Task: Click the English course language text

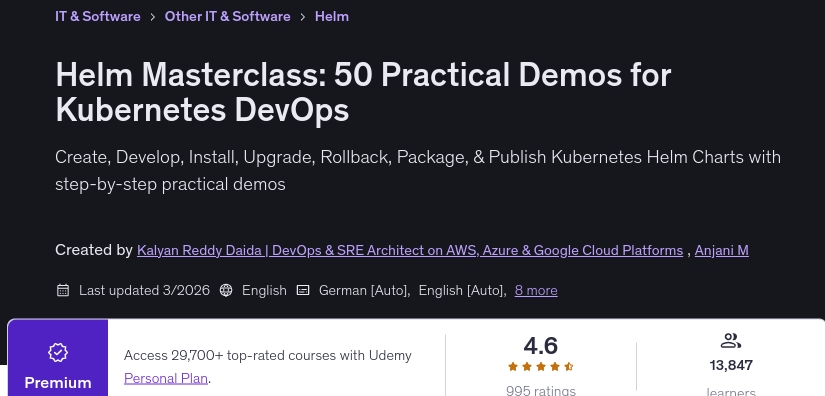Action: point(264,290)
